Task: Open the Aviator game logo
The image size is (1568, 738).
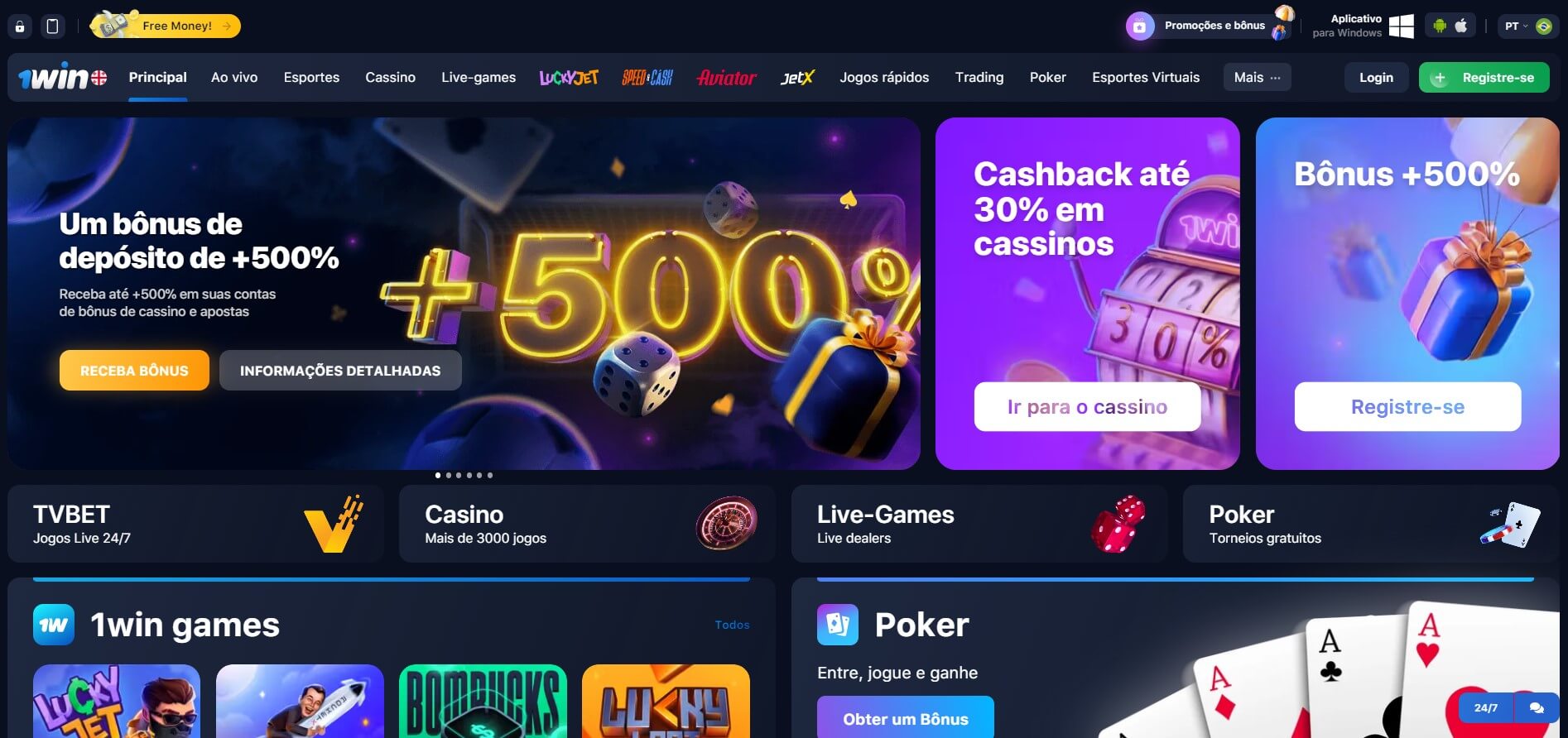Action: 727,78
